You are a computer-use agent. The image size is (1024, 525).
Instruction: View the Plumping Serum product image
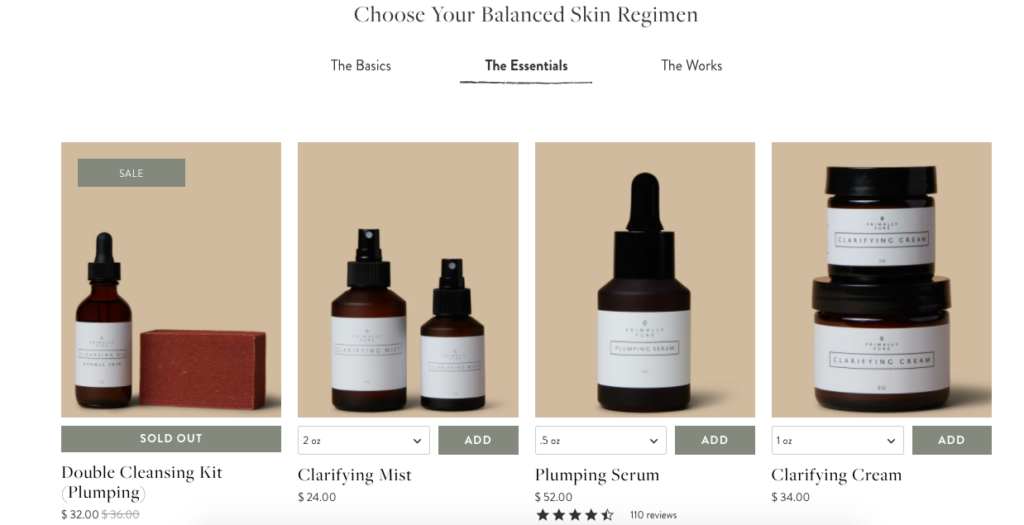point(645,279)
